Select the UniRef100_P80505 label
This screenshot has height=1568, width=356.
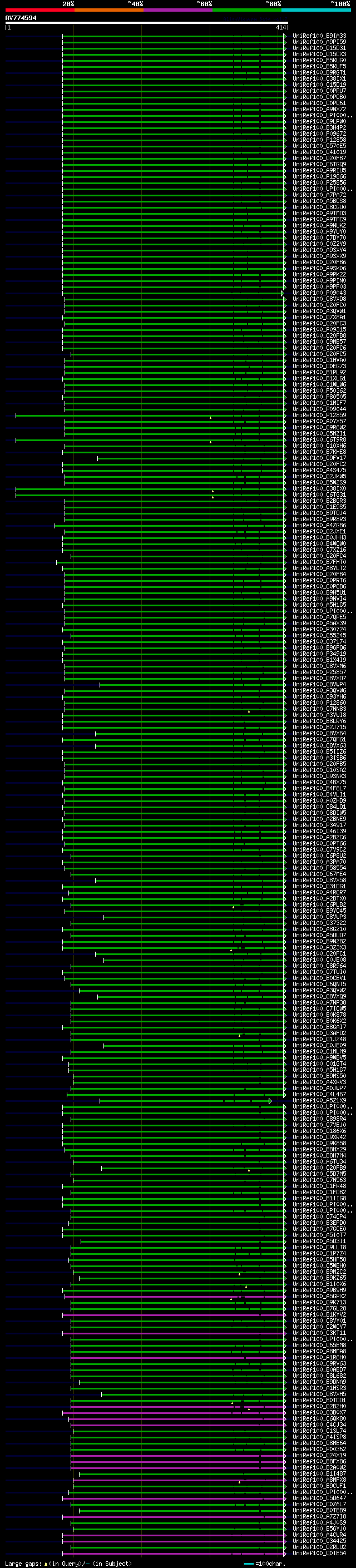click(x=319, y=397)
